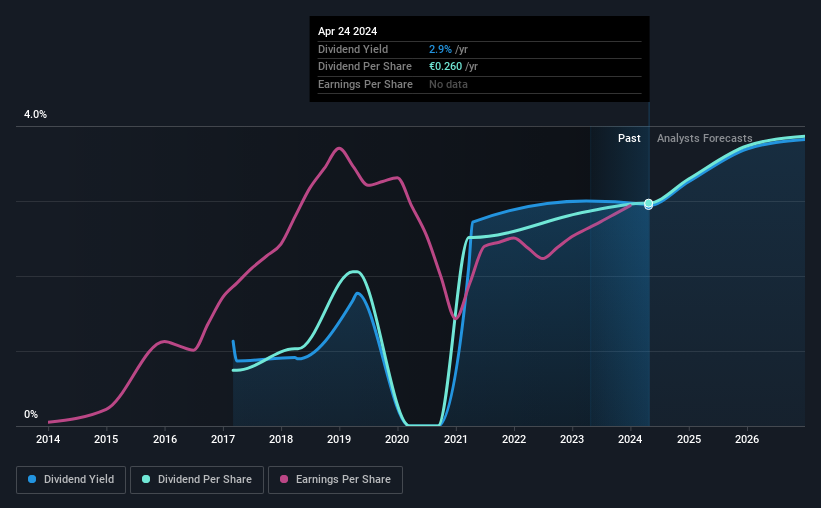The image size is (821, 508).
Task: Click the 0% y-axis label
Action: 31,414
